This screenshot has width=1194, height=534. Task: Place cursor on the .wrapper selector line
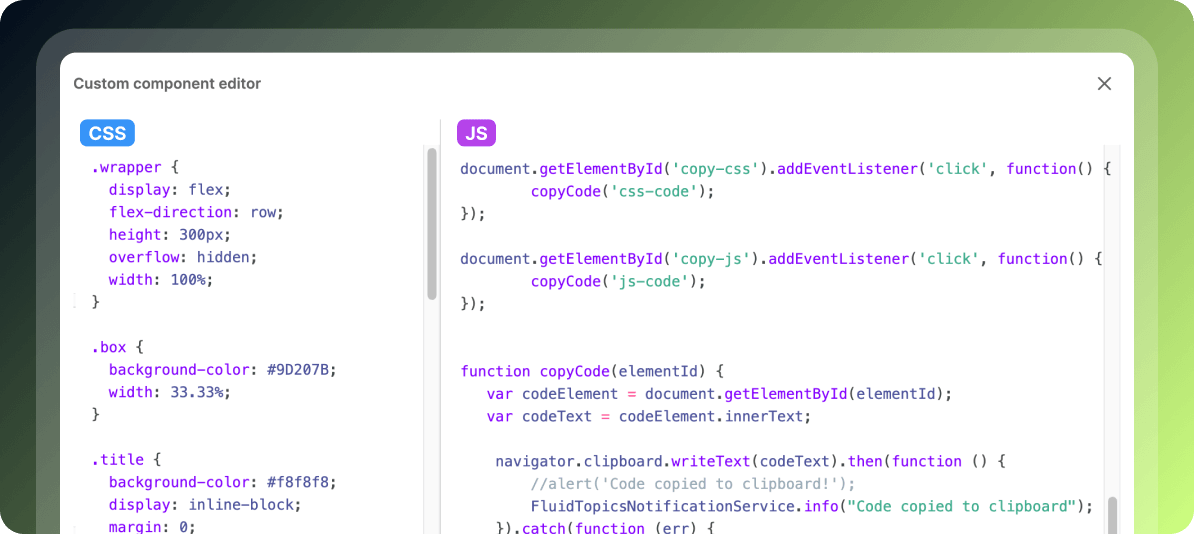(134, 168)
